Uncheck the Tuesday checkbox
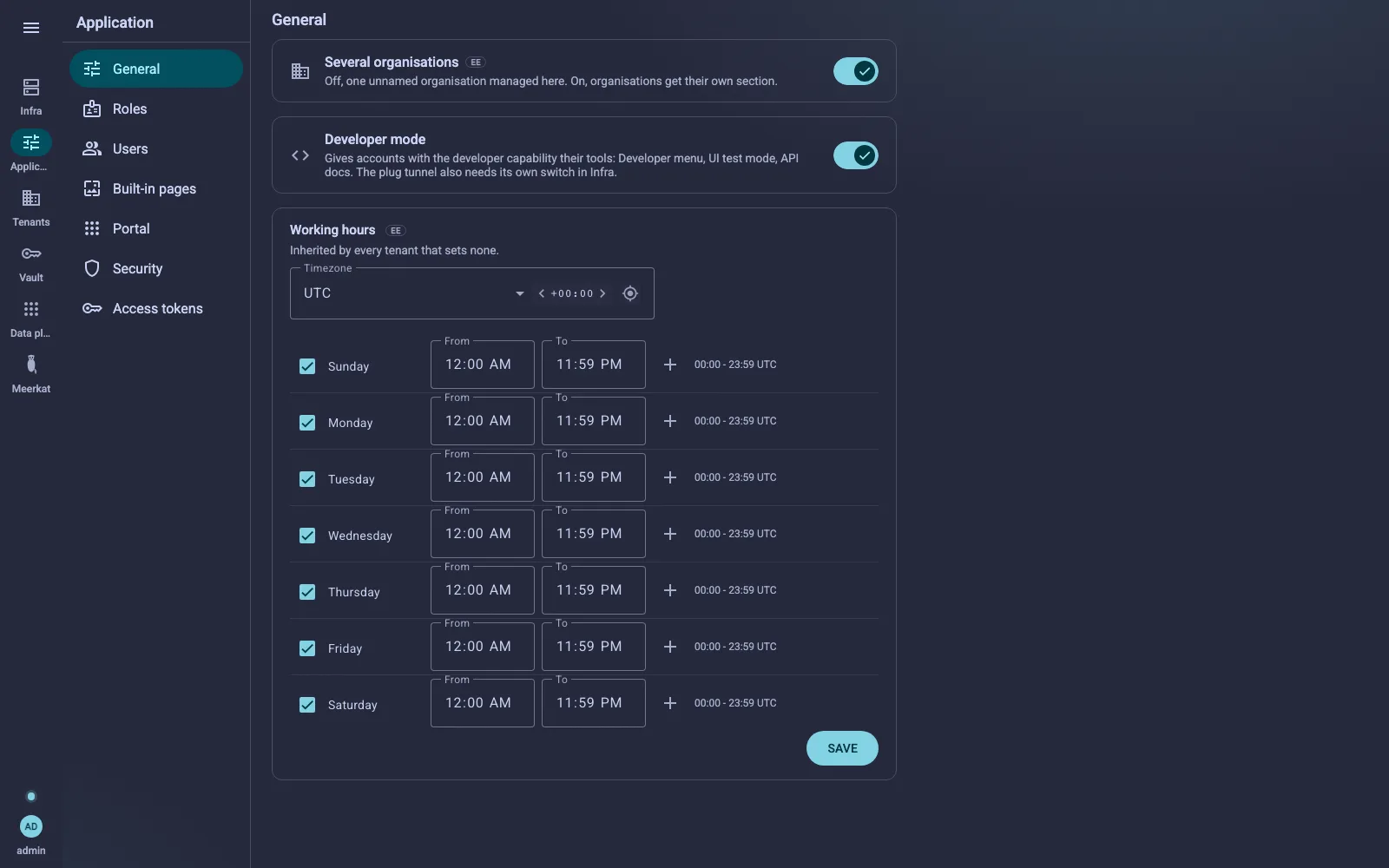The image size is (1389, 868). point(307,479)
